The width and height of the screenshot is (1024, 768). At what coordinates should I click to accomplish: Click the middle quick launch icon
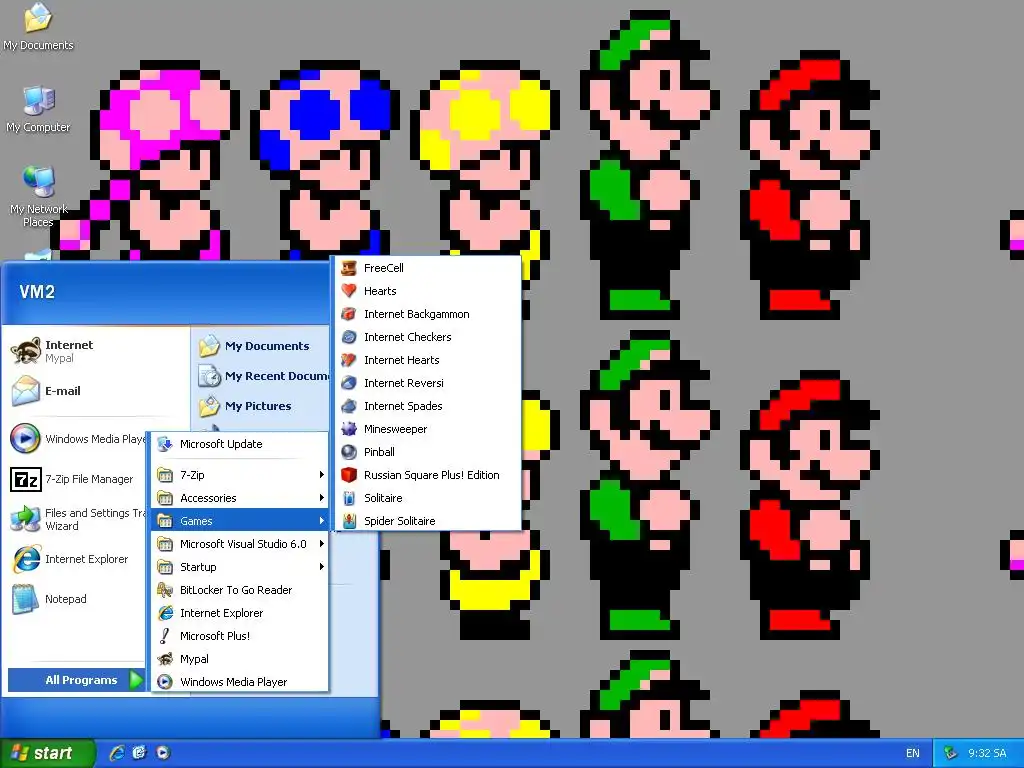coord(140,753)
